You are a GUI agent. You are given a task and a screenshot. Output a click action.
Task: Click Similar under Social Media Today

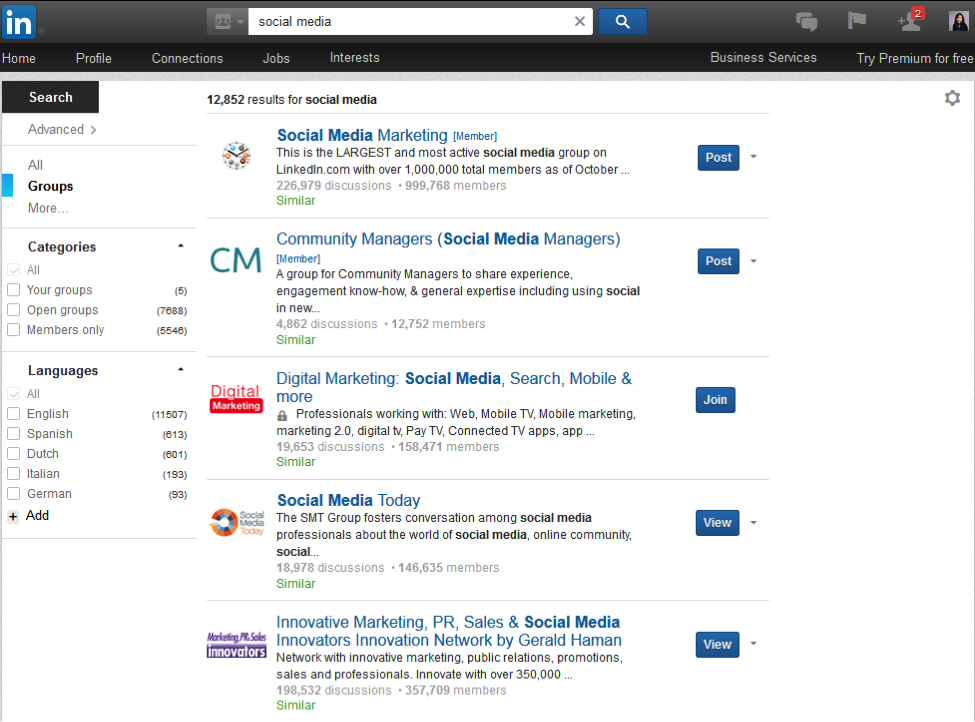pos(296,584)
